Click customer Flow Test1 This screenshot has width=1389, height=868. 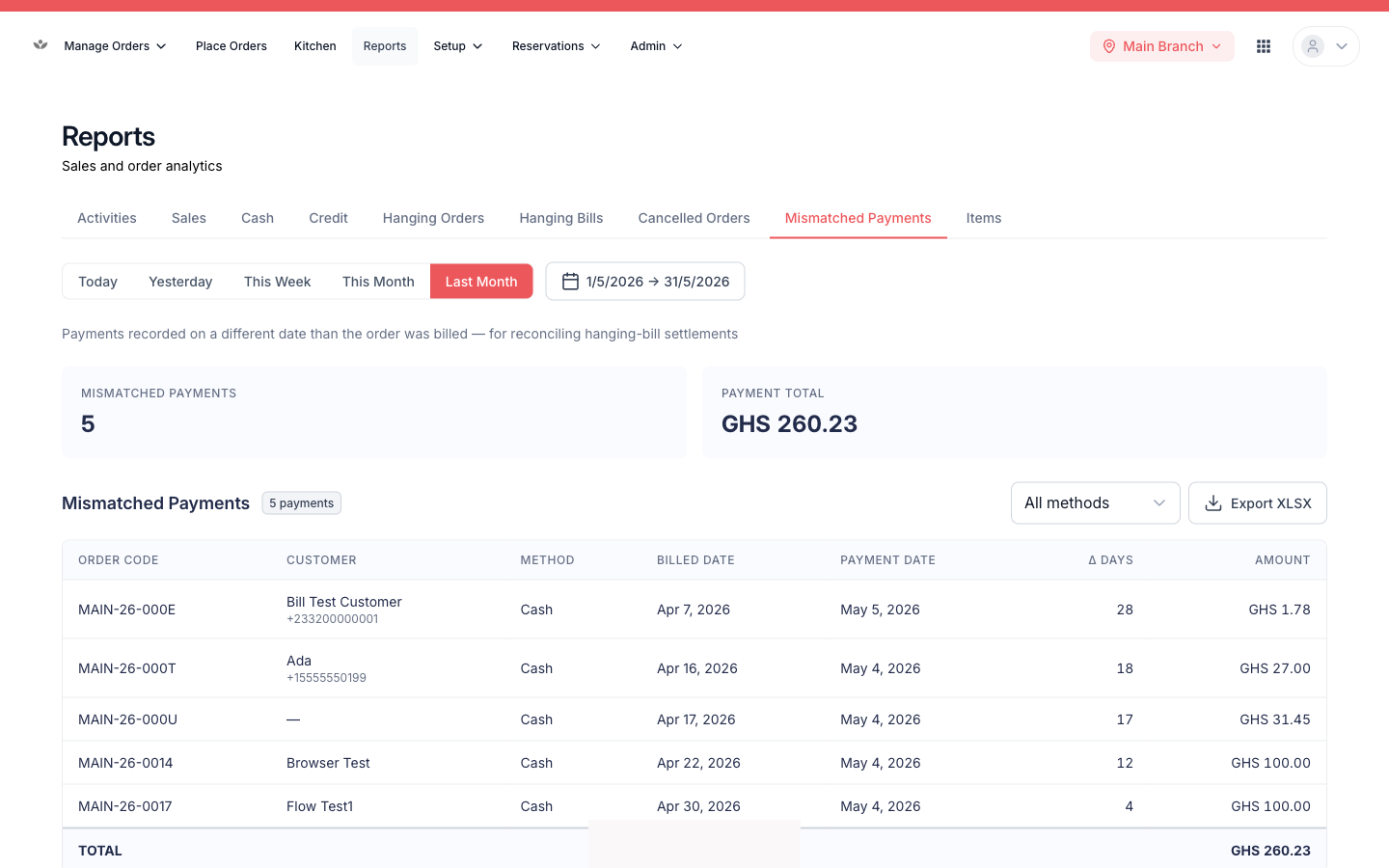[320, 806]
